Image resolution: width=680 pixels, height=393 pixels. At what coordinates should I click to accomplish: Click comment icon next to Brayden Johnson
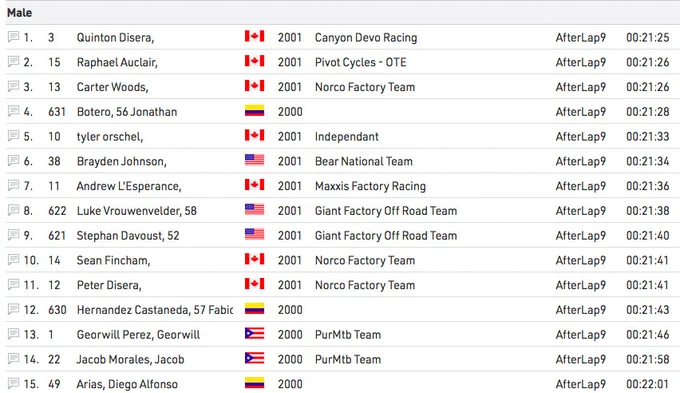point(13,160)
